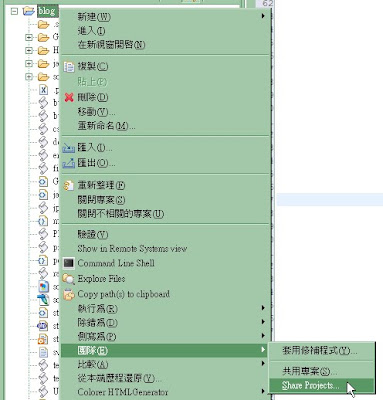
Task: Click the copy (複製) icon
Action: [69, 67]
